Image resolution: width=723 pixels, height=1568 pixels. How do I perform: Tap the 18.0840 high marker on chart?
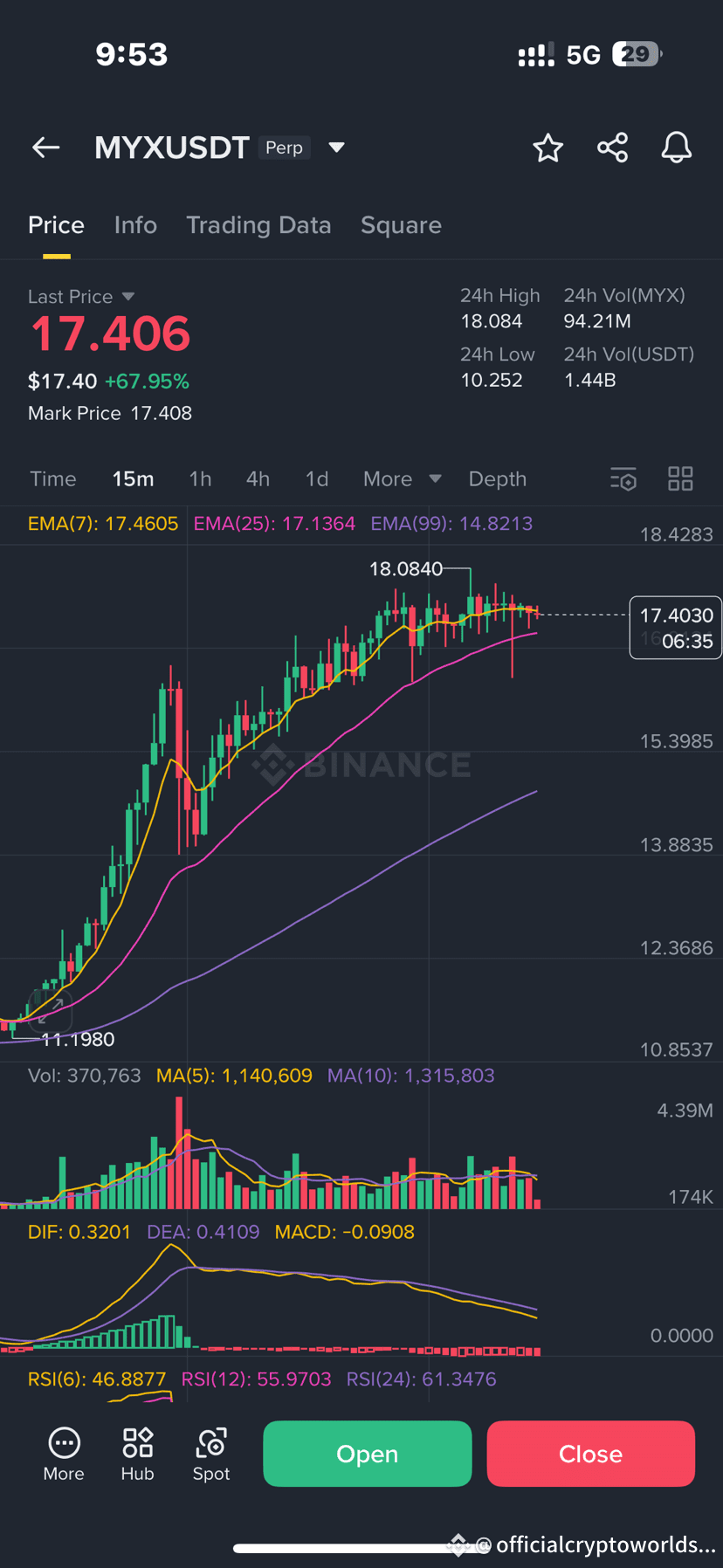point(406,569)
